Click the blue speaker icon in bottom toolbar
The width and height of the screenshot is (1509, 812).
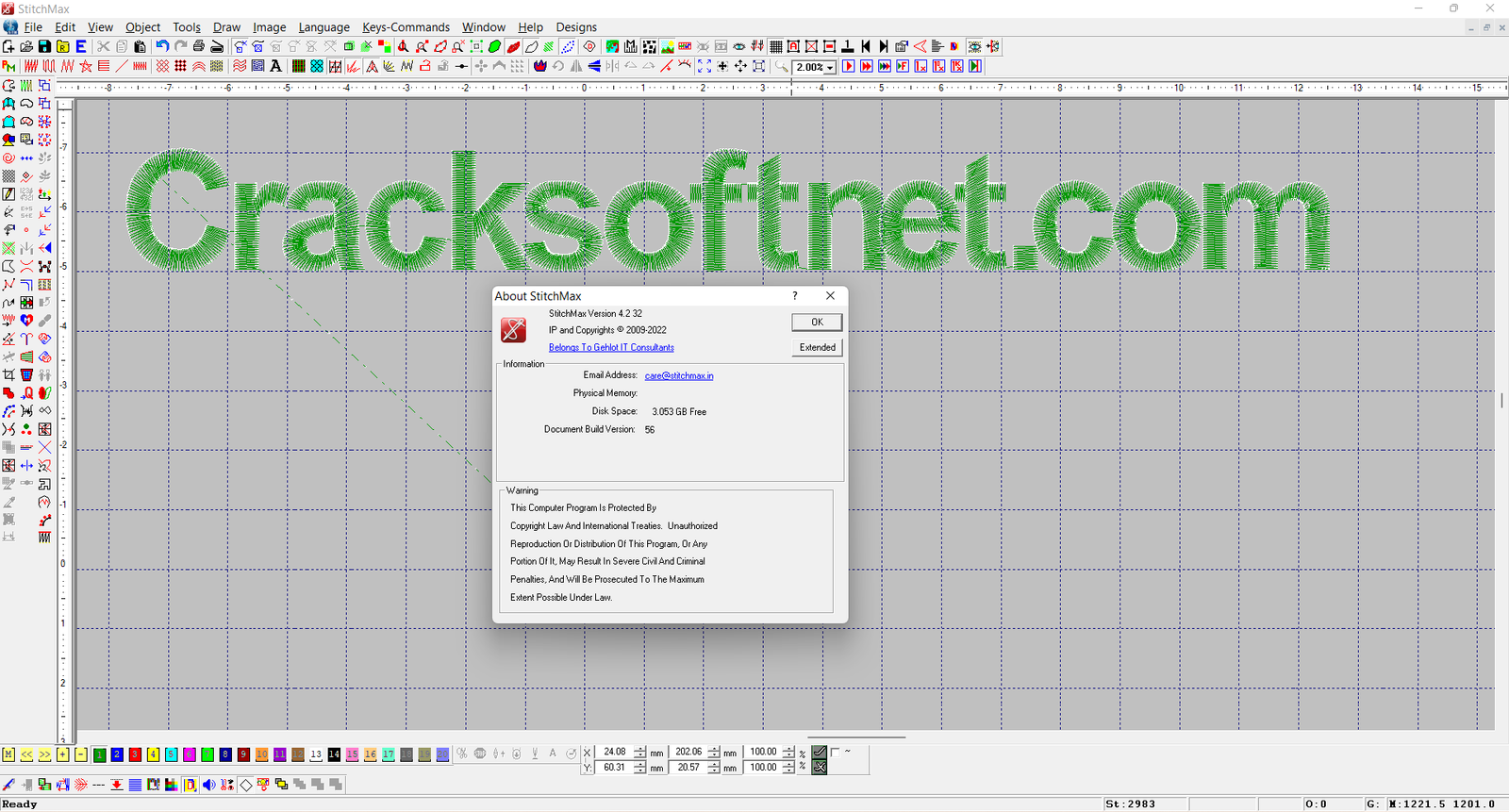coord(208,785)
